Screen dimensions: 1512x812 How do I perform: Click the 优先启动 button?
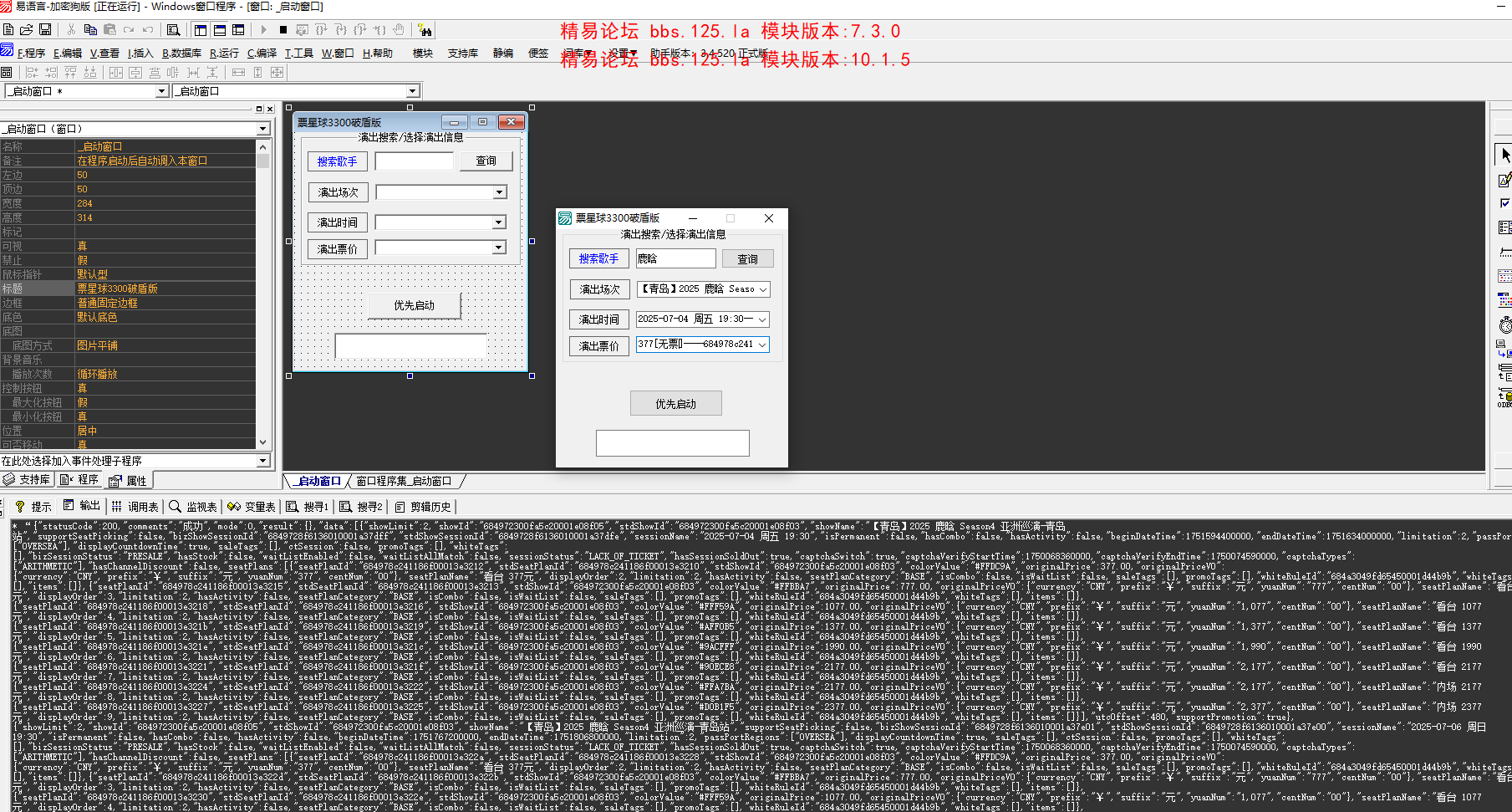[x=675, y=402]
